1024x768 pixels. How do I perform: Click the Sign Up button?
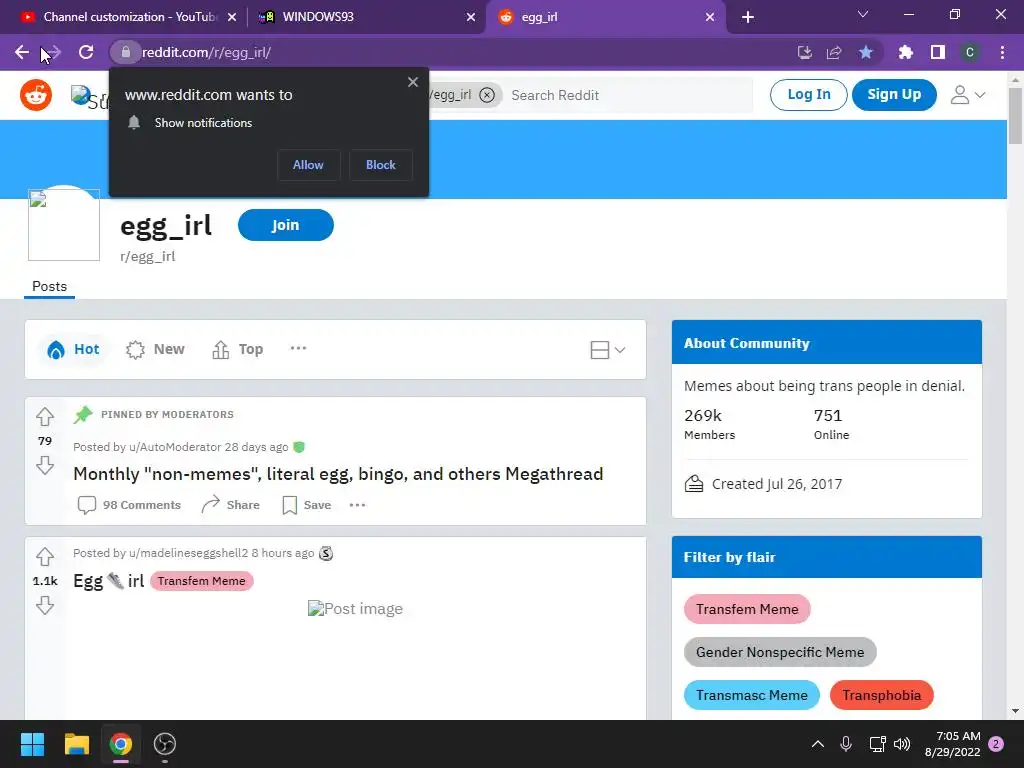tap(894, 95)
